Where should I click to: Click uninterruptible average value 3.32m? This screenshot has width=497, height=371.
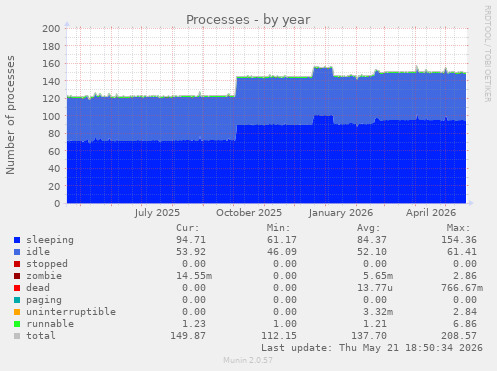tap(378, 312)
